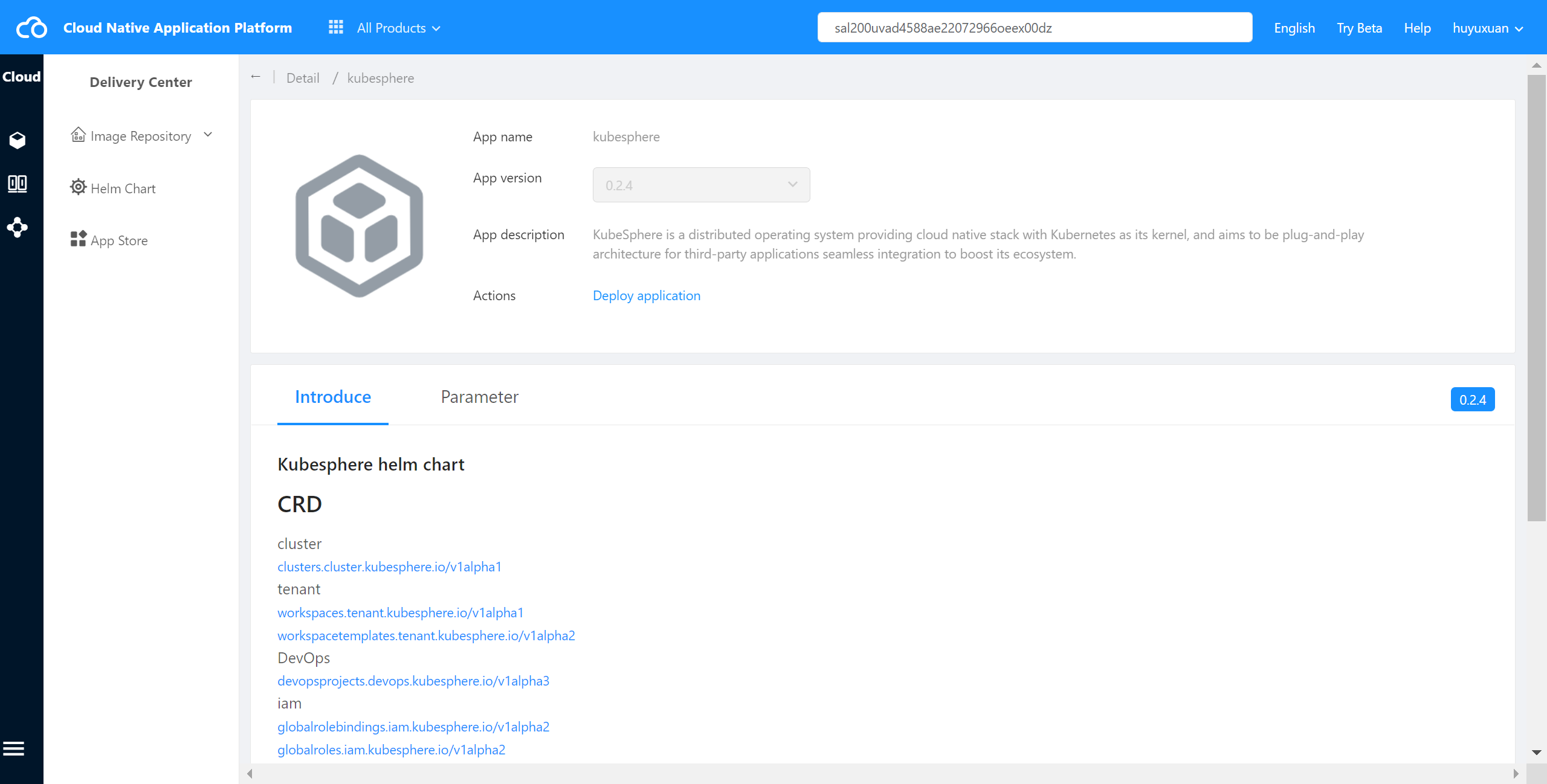
Task: Open the globalroles.iam.kubesphere.io/v1alpha2 link
Action: coord(392,750)
